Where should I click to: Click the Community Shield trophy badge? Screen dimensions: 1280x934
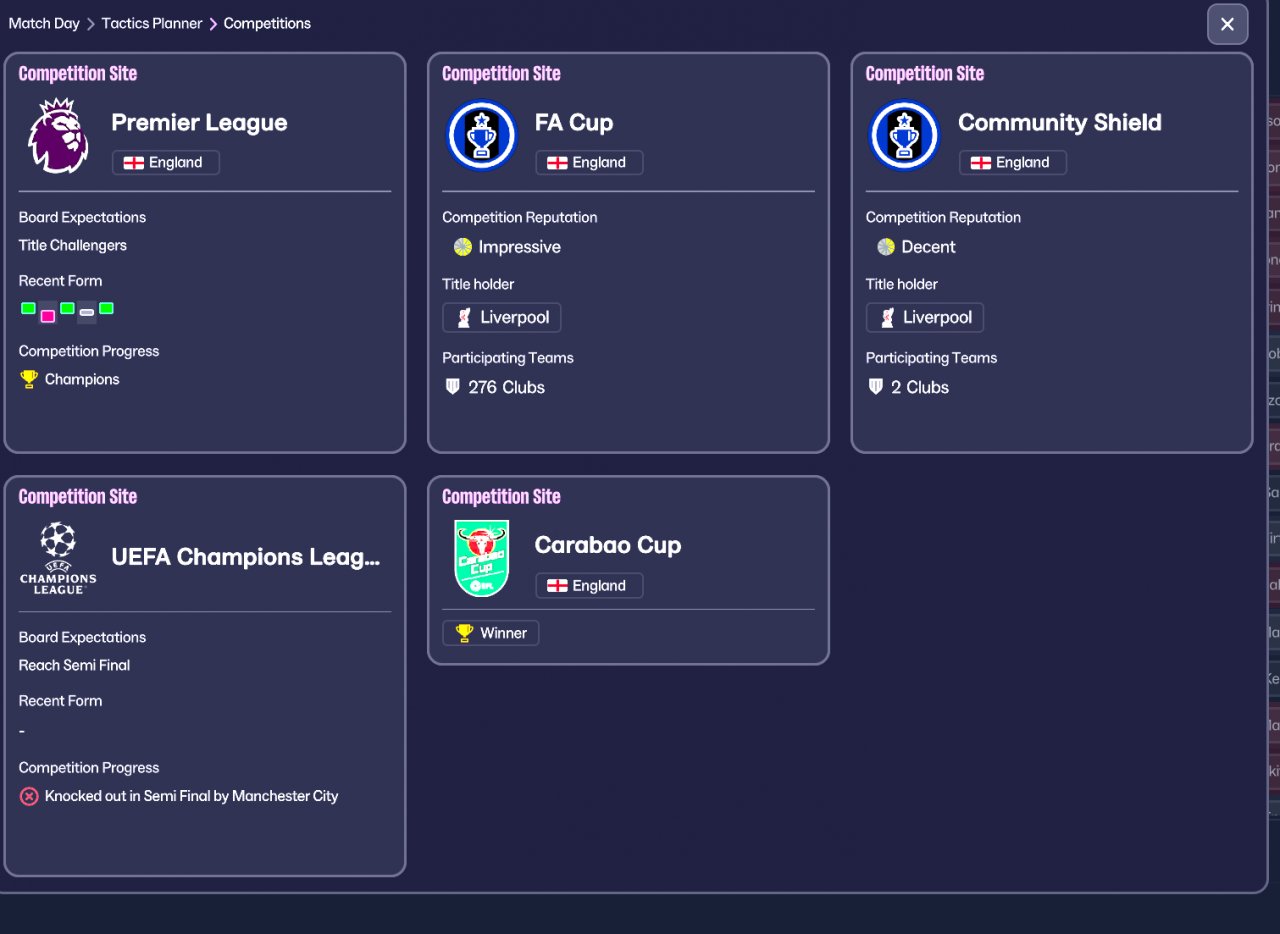click(904, 136)
